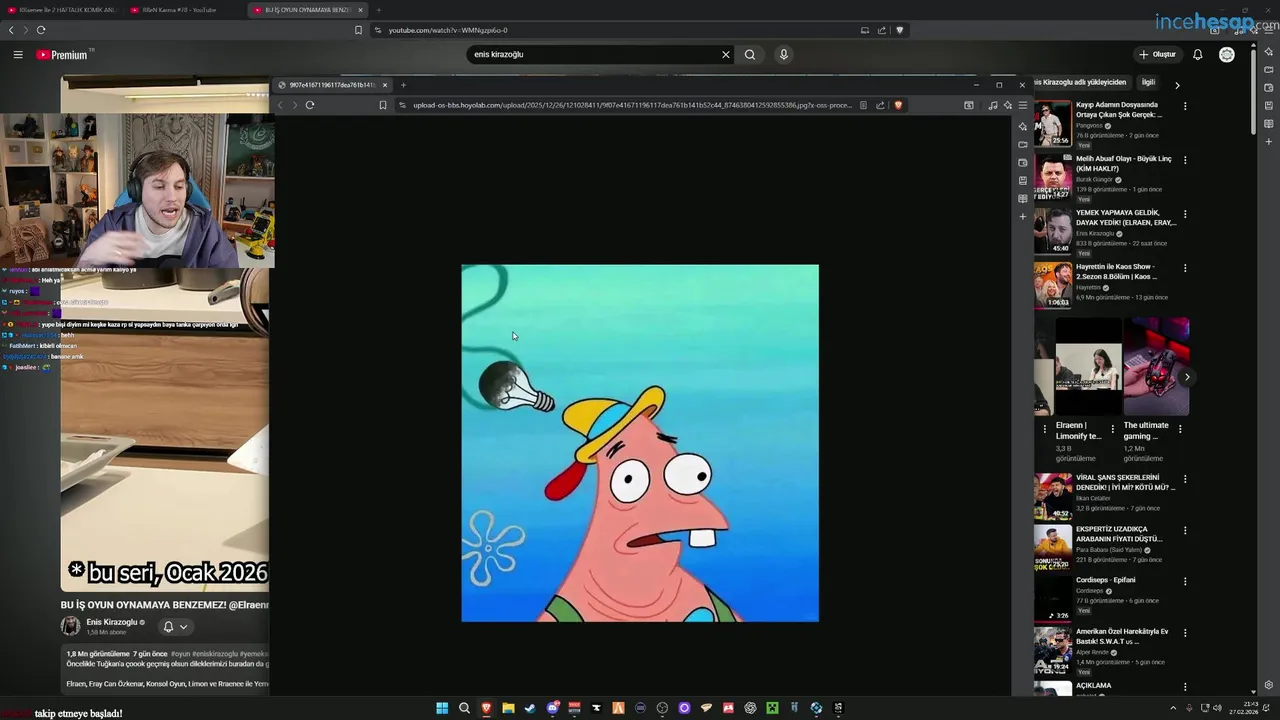Switch to the 'İlBeN Karma' YouTube tab
Viewport: 1280px width, 720px height.
point(180,10)
